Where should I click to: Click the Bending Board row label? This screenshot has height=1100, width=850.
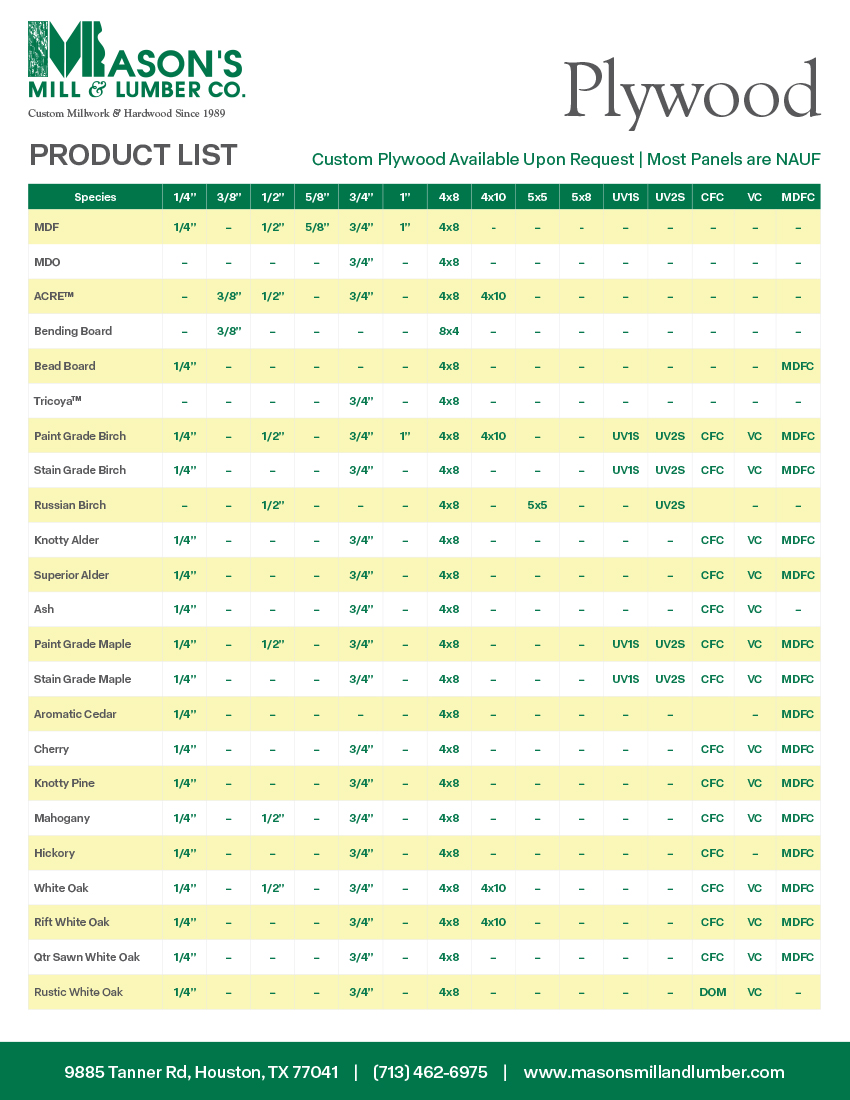(x=73, y=331)
